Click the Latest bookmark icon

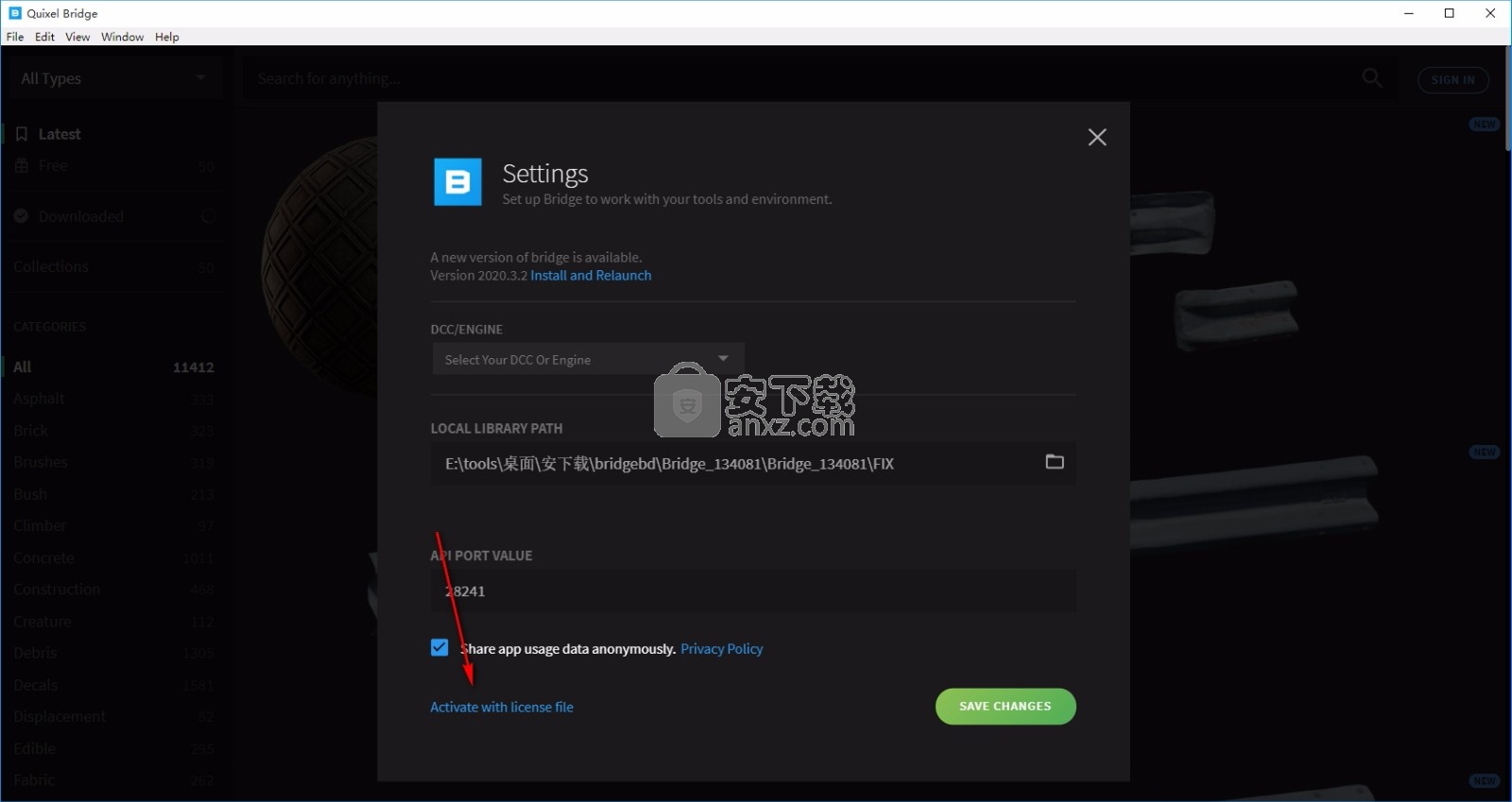pyautogui.click(x=22, y=134)
